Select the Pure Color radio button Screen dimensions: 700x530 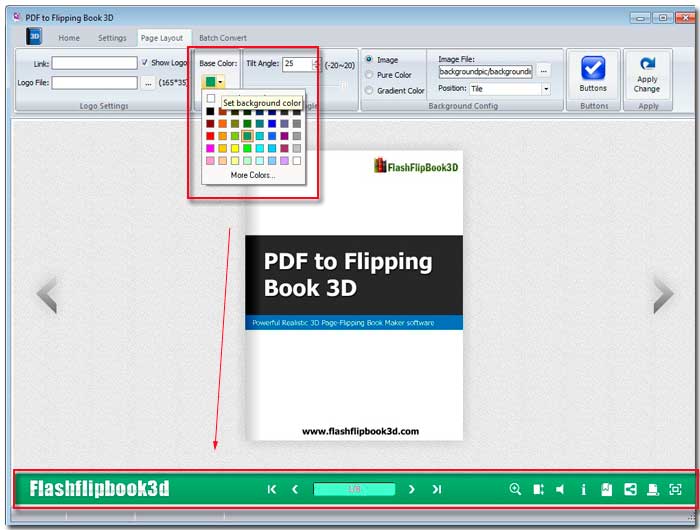pos(369,75)
